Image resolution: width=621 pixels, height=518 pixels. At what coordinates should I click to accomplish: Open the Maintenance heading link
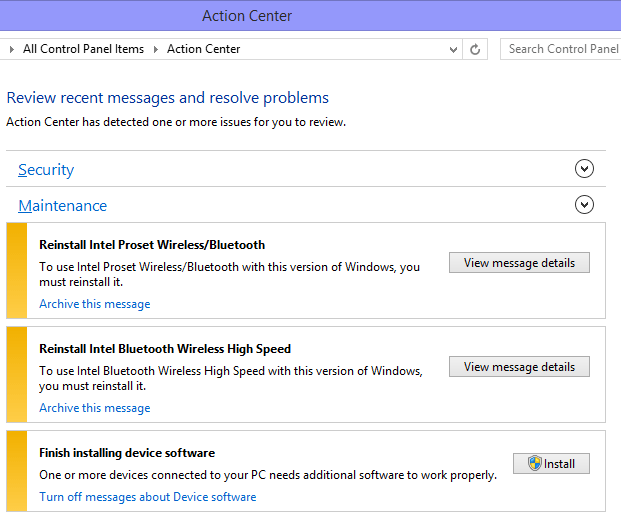(x=63, y=206)
